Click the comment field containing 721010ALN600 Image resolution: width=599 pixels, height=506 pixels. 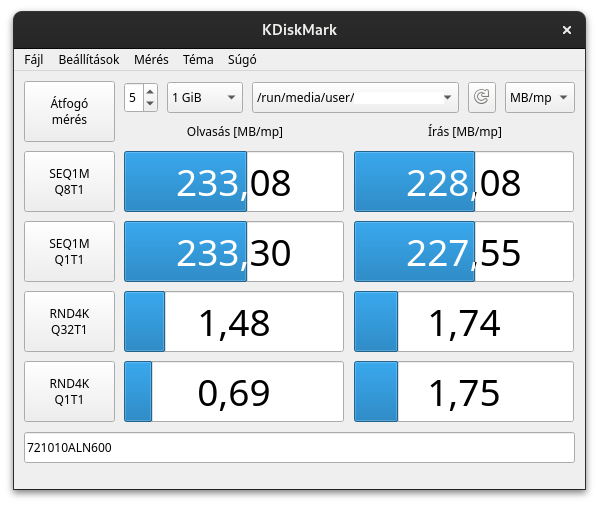(x=299, y=447)
